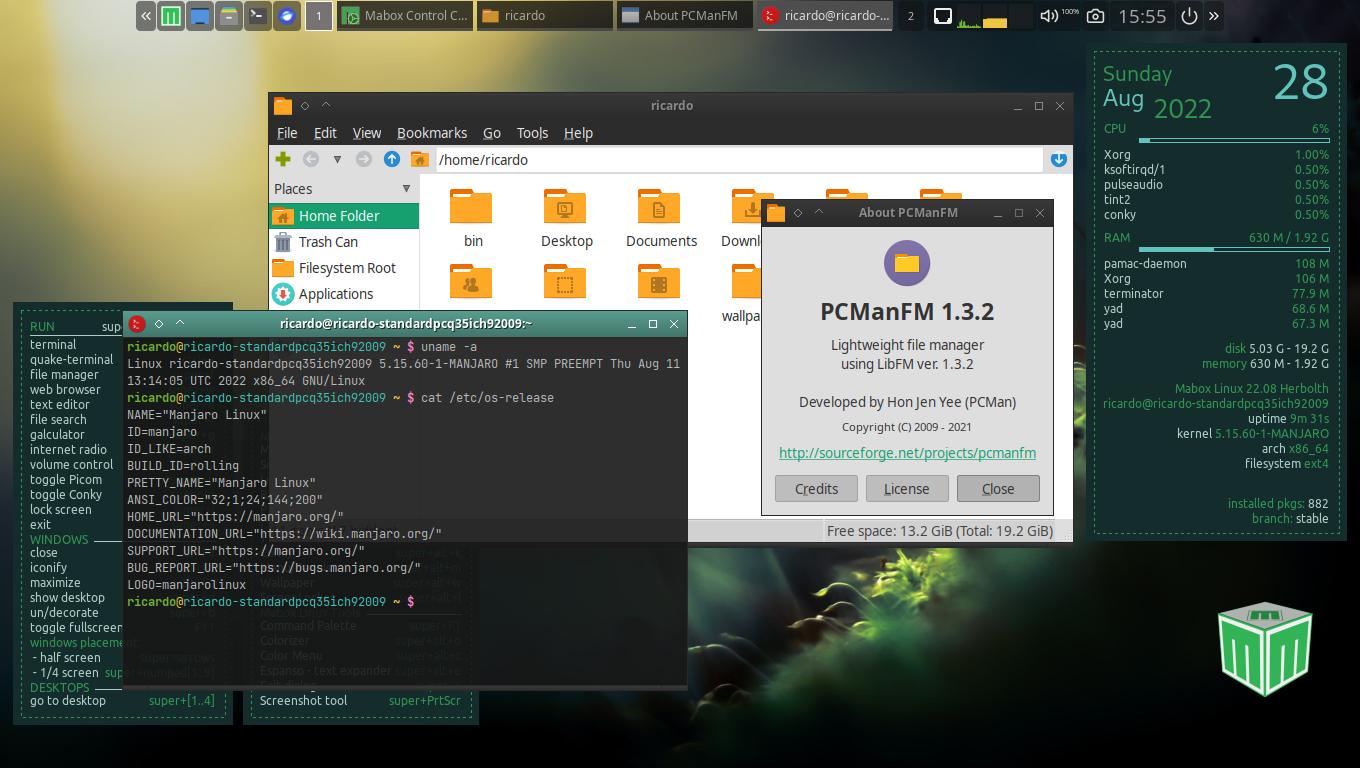
Task: Open the Mabox main menu icon
Action: point(171,16)
